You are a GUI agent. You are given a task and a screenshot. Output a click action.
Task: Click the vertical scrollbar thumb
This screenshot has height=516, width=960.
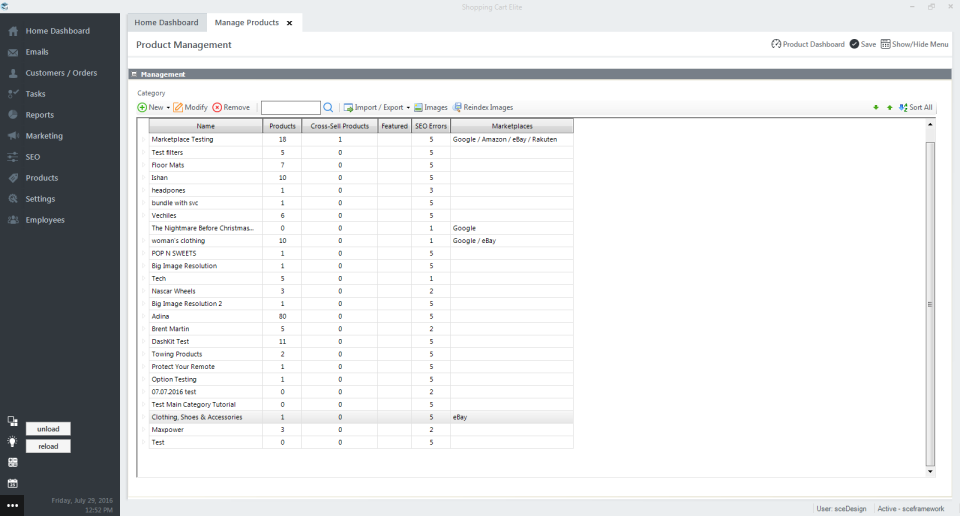click(930, 304)
